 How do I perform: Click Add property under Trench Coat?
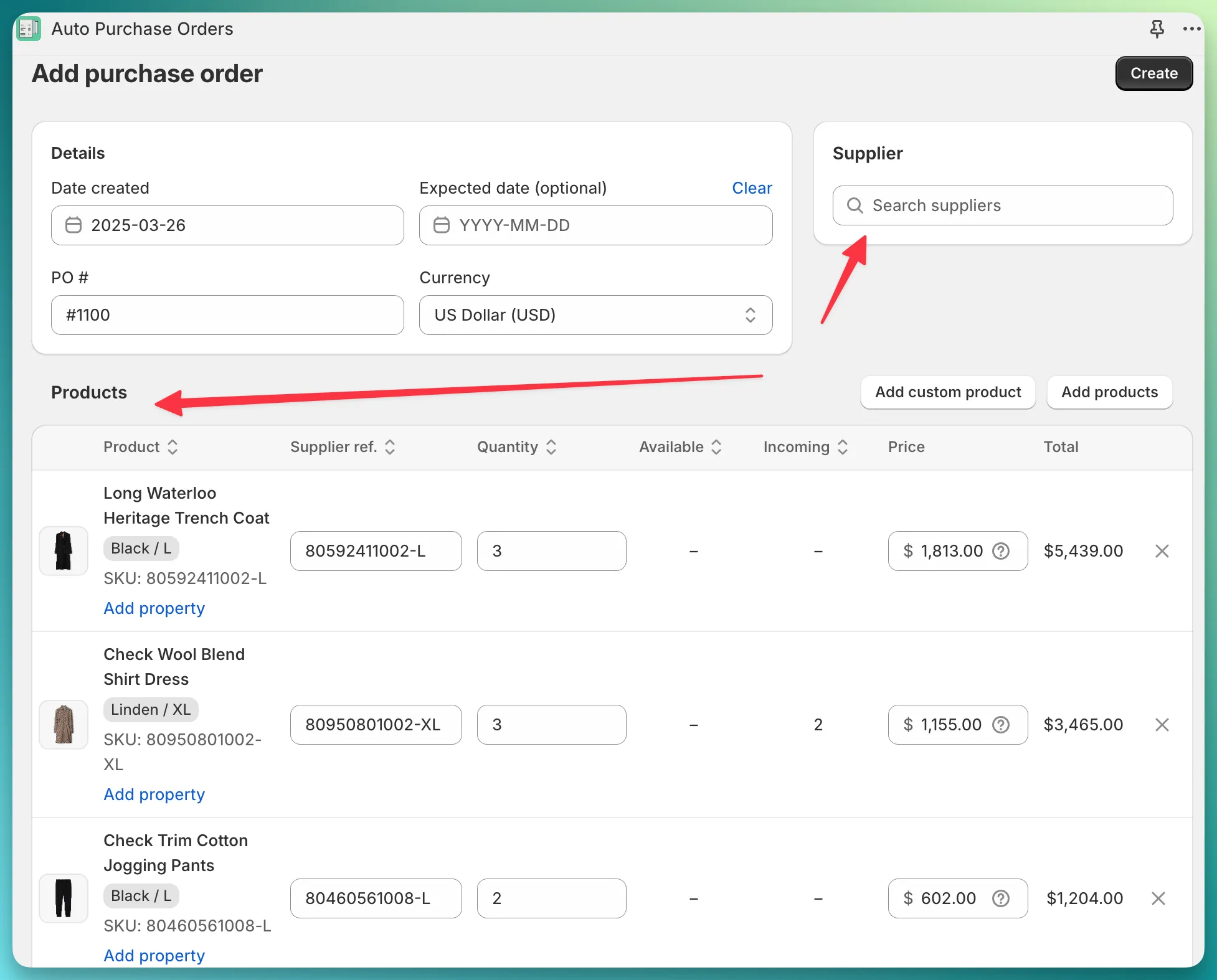pyautogui.click(x=154, y=608)
